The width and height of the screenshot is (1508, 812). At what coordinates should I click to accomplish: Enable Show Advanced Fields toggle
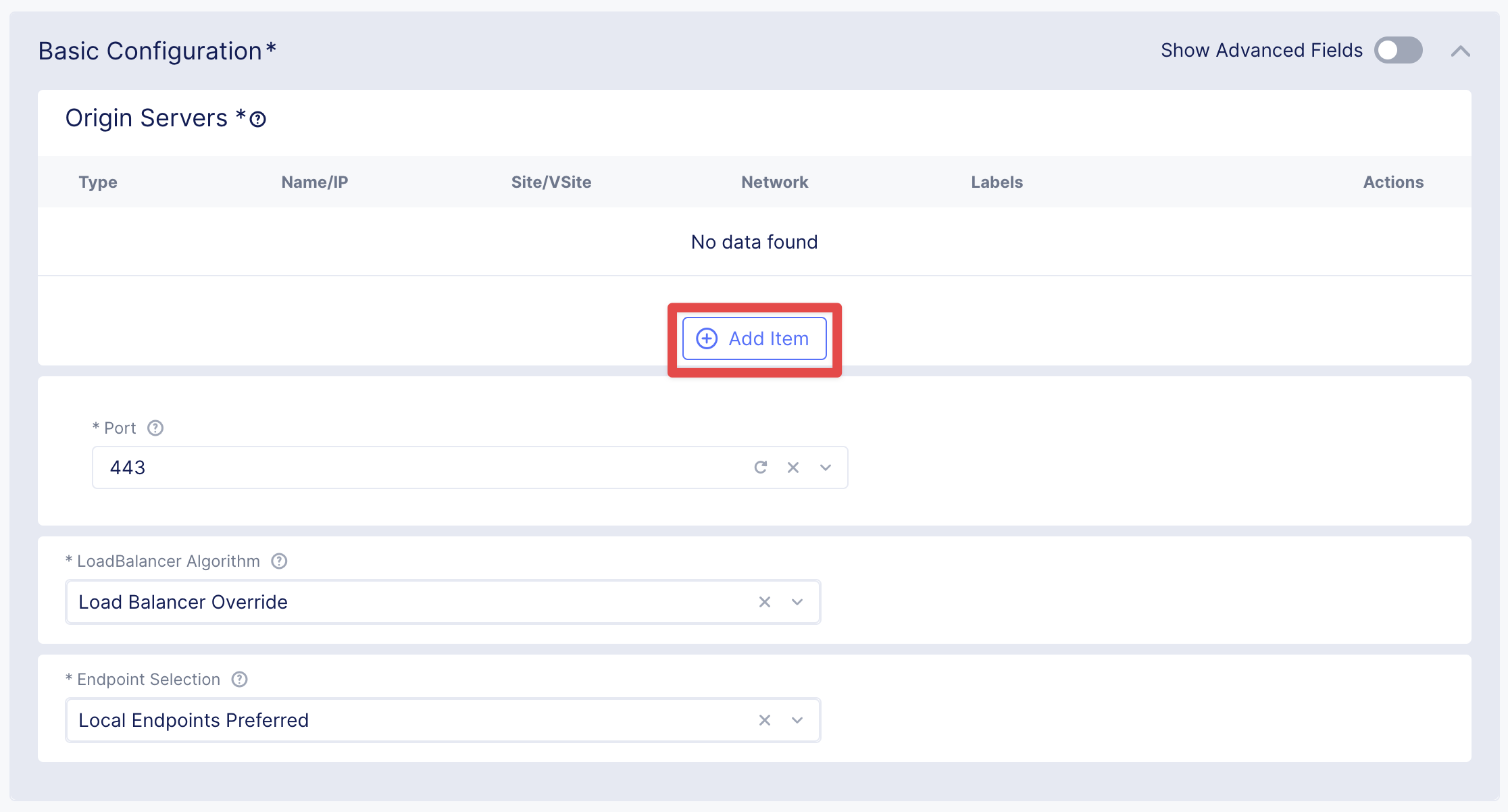tap(1398, 51)
